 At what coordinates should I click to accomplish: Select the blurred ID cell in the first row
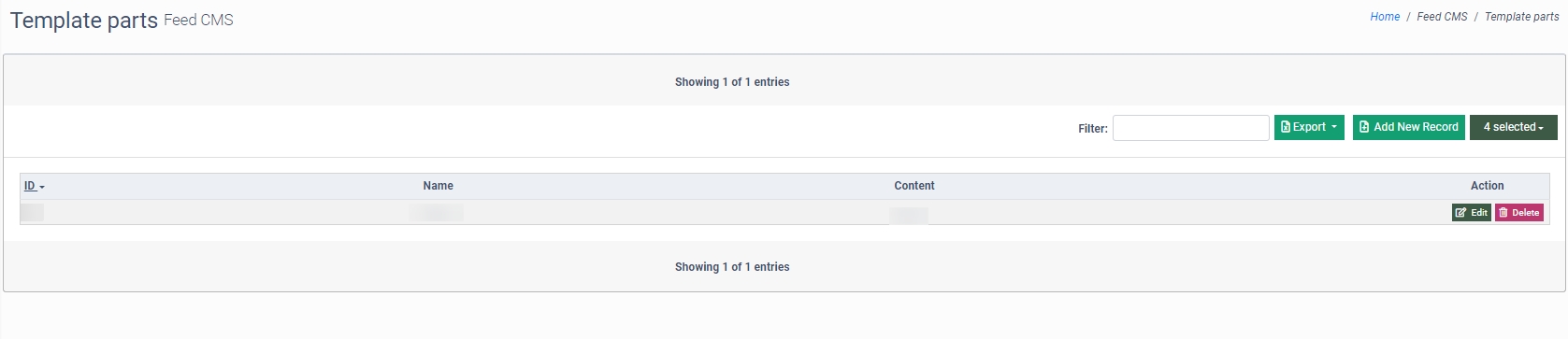[x=32, y=213]
